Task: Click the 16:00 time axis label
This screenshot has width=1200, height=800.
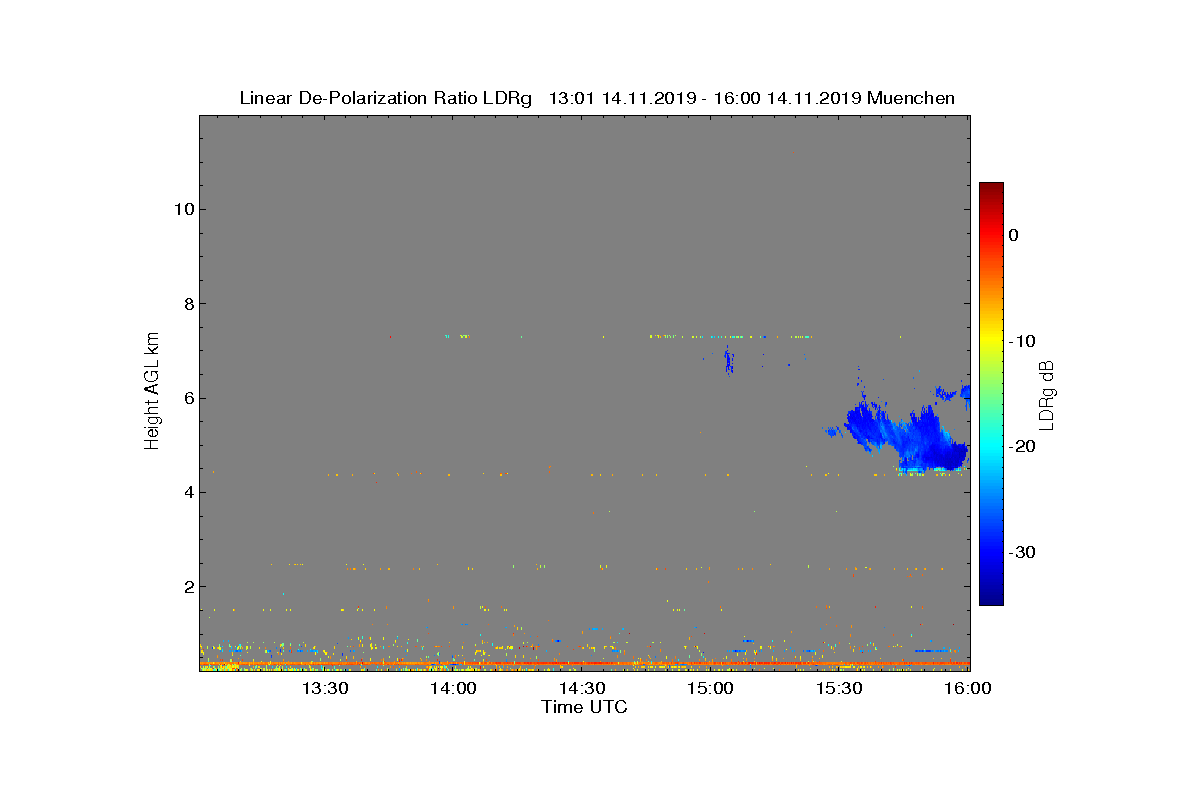Action: pyautogui.click(x=968, y=688)
